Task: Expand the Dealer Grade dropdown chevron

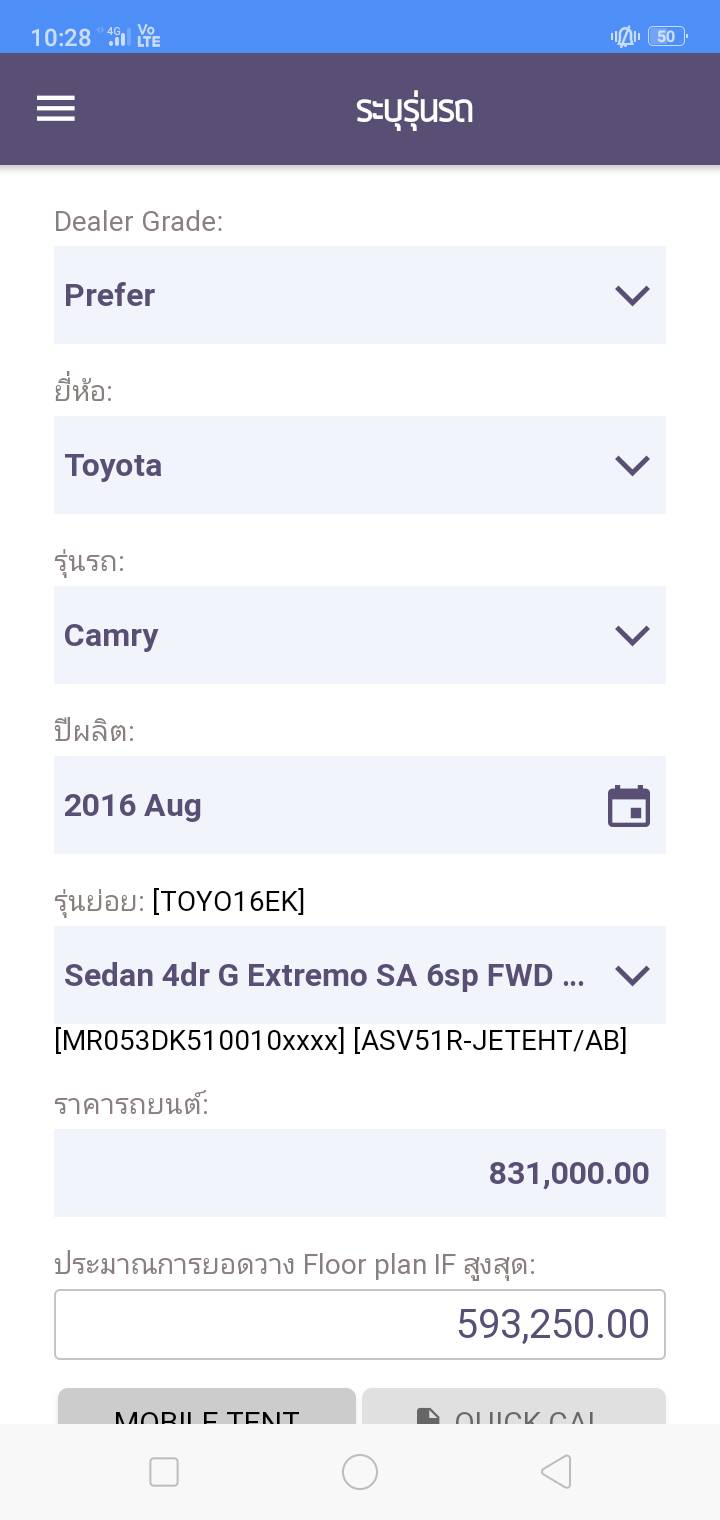Action: [x=632, y=295]
